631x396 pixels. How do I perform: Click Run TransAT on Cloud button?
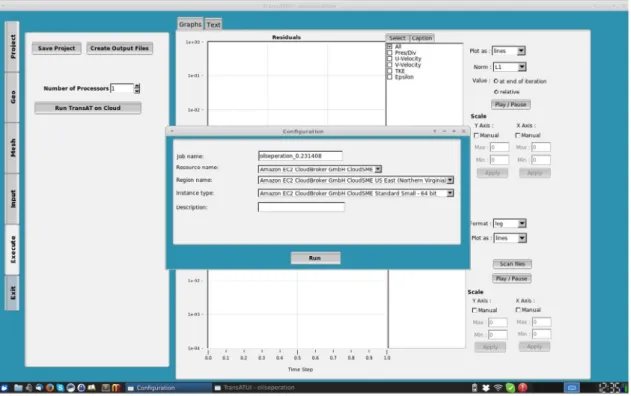[88, 108]
